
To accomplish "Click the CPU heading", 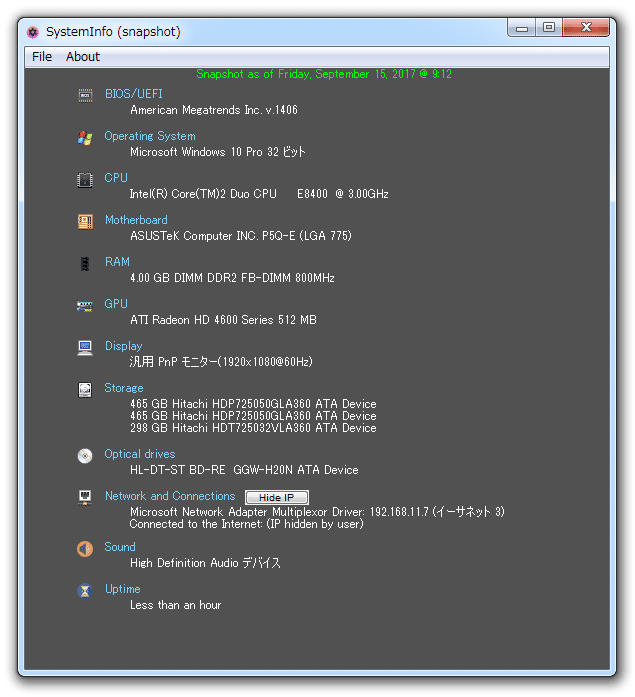I will [116, 178].
